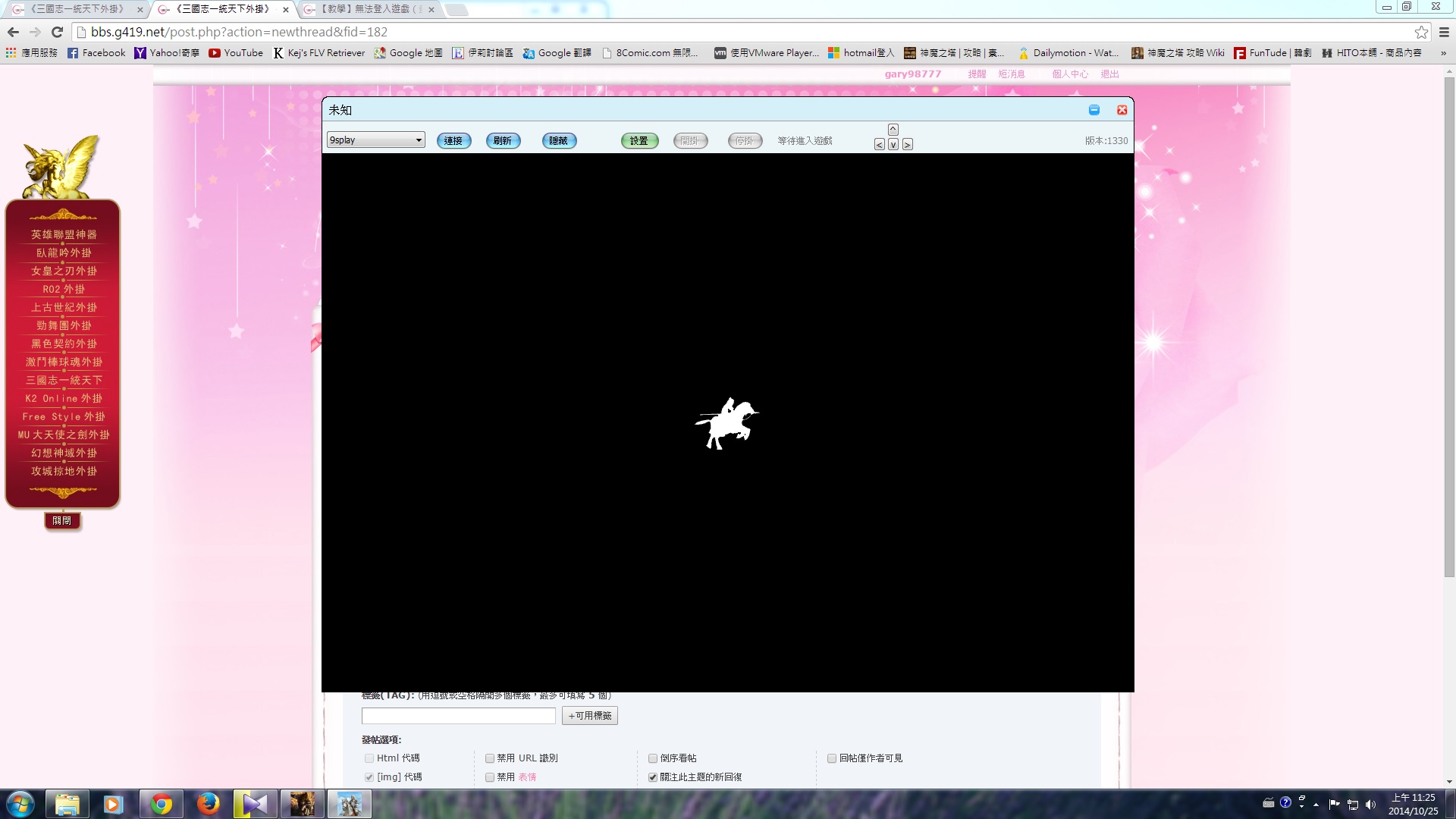
Task: Click the browser vertical scrollbar thumb
Action: pyautogui.click(x=1449, y=325)
